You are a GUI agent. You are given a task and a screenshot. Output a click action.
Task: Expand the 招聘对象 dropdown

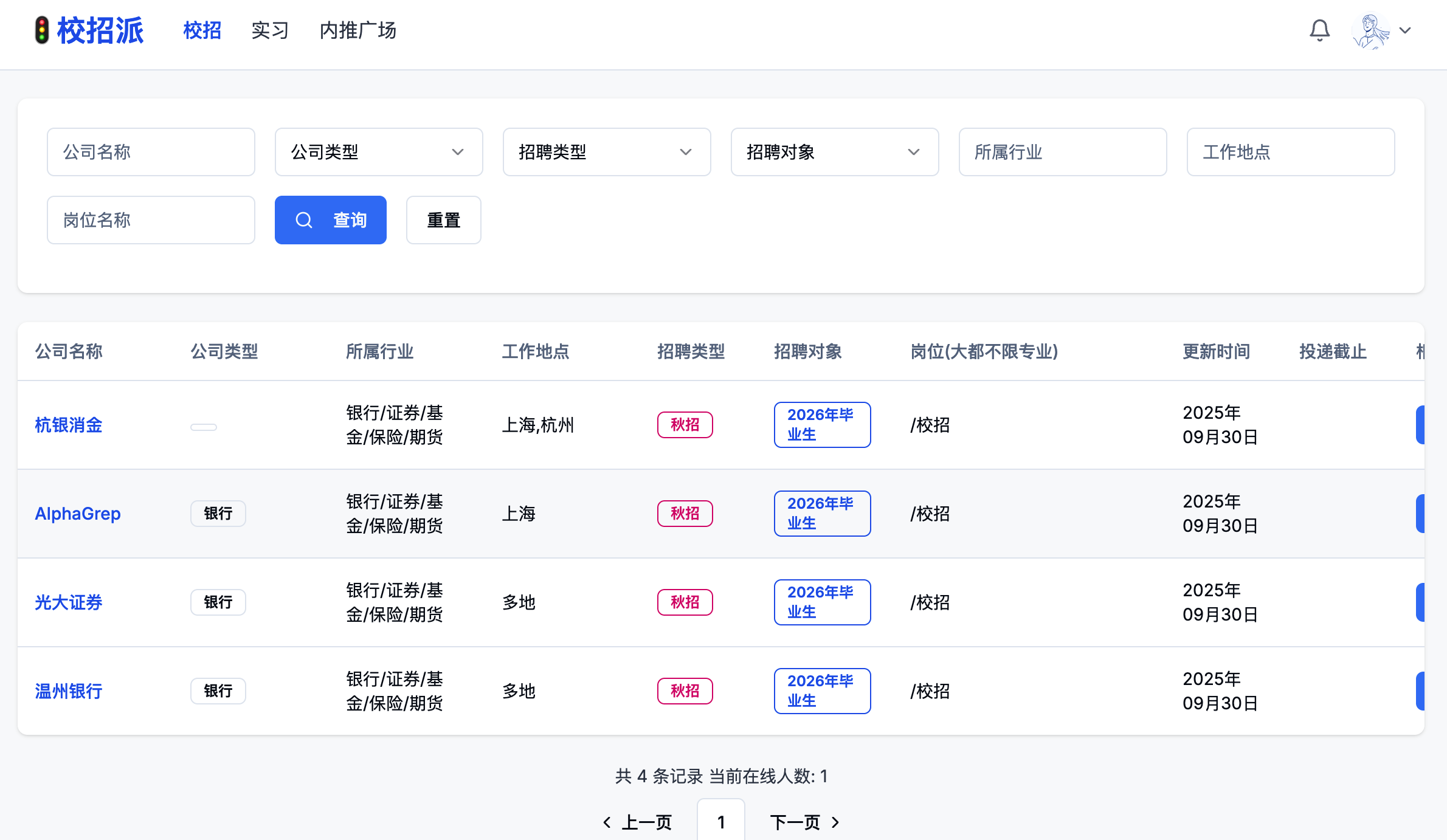[834, 152]
